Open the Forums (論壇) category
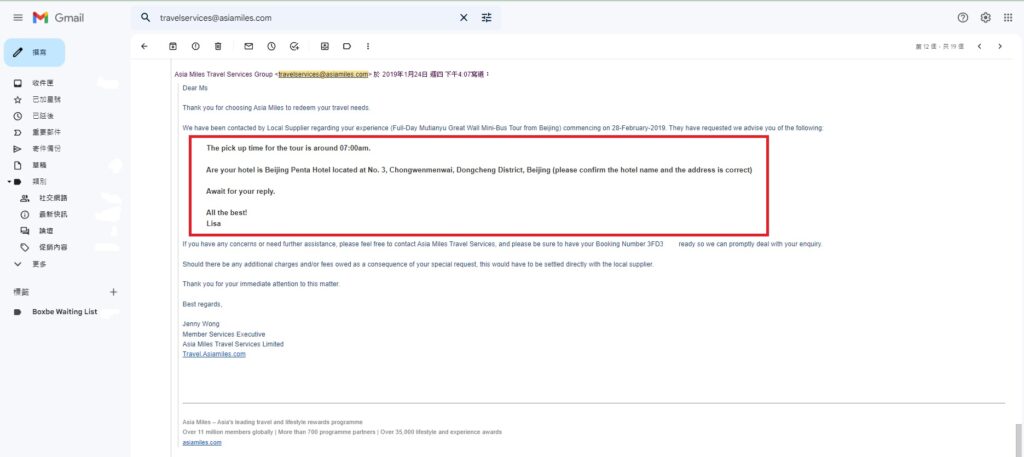This screenshot has width=1024, height=457. click(x=46, y=230)
